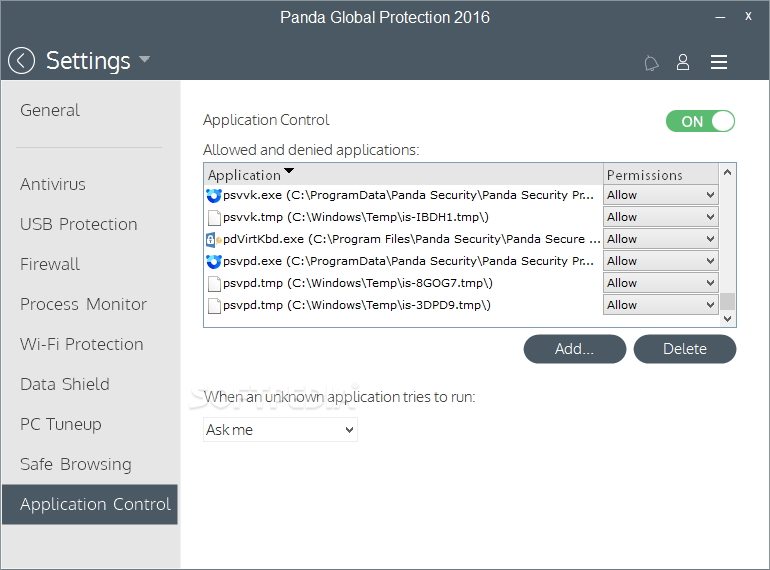Open permission dropdown for is-3DPD9 psvpd.tmp
This screenshot has height=570, width=770.
[x=660, y=305]
